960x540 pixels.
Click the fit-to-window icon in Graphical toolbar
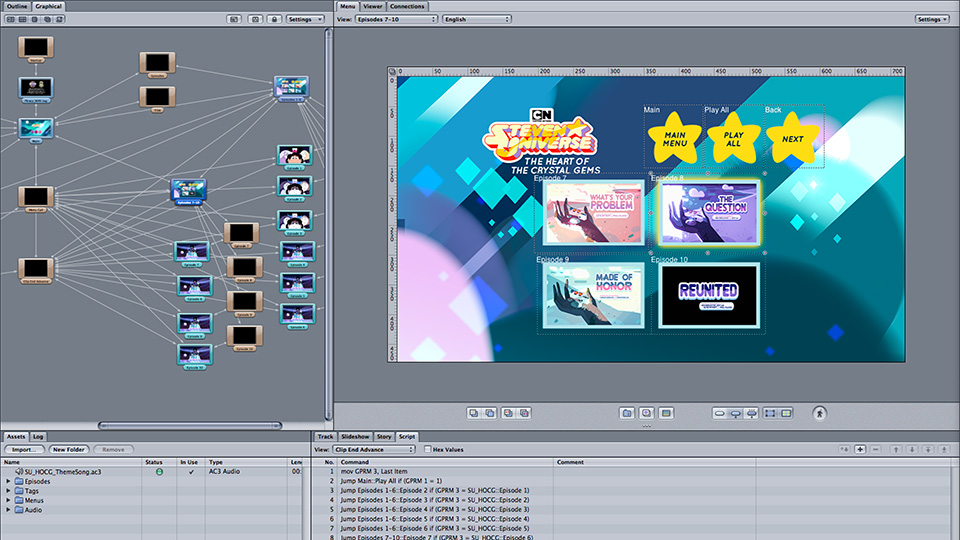pyautogui.click(x=234, y=20)
